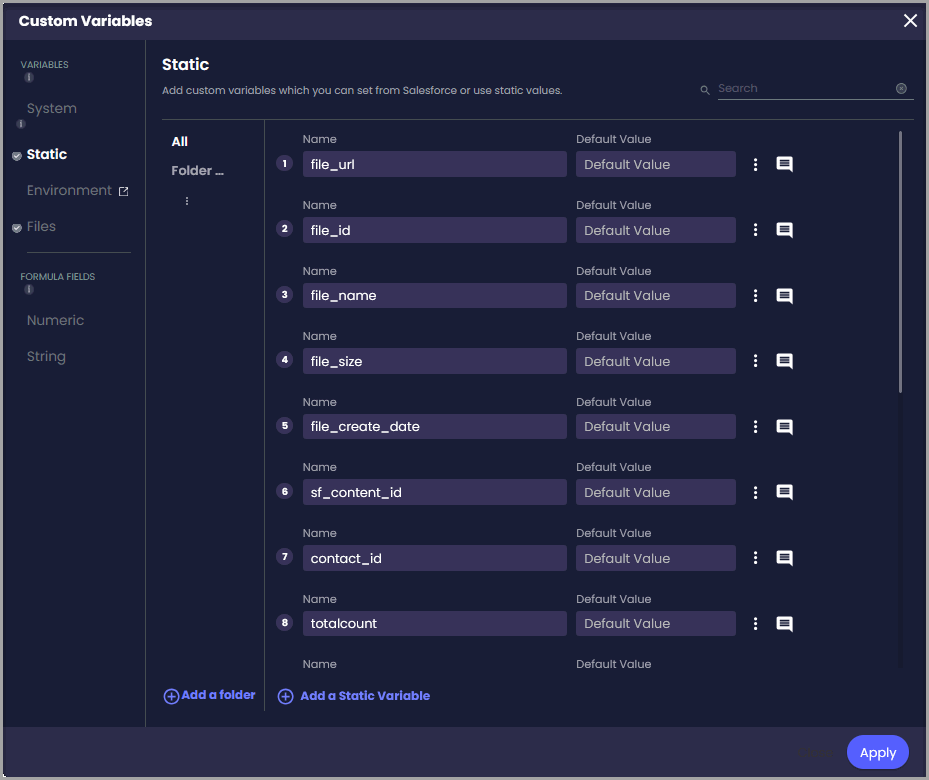The image size is (929, 780).
Task: Open the three-dot menu for sf_content_id
Action: click(755, 492)
